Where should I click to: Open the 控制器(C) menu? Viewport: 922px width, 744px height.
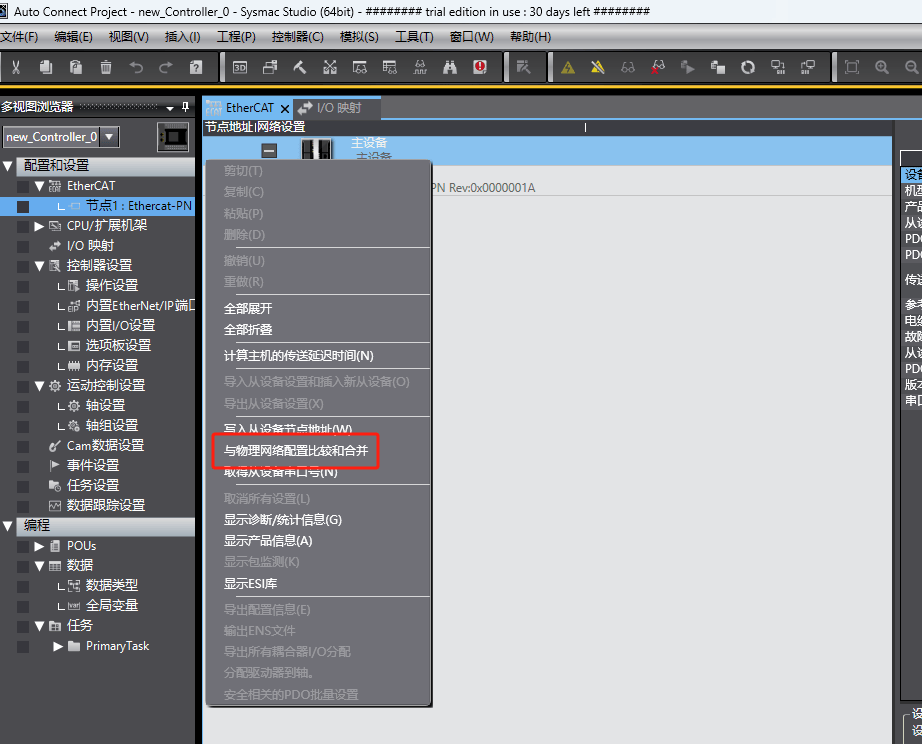298,37
